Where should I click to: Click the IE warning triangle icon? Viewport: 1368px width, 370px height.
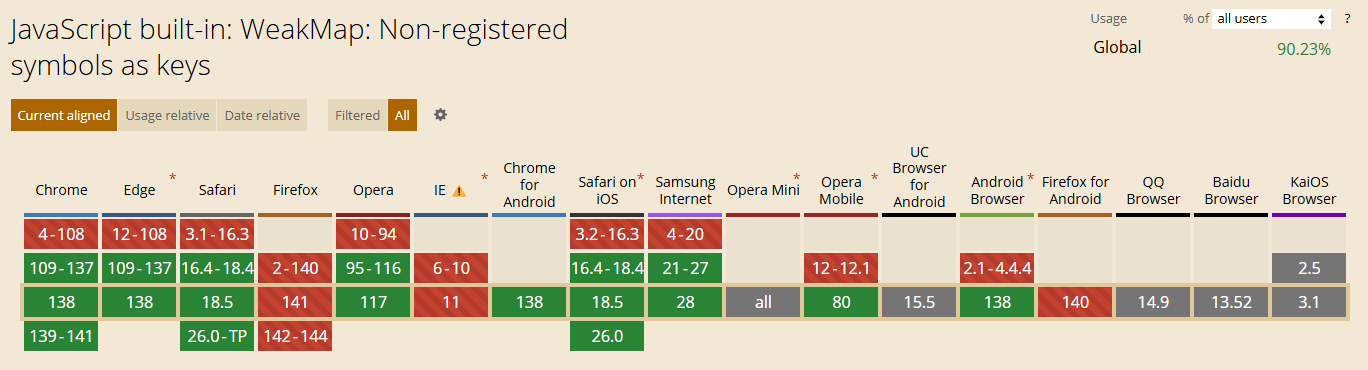[x=459, y=191]
